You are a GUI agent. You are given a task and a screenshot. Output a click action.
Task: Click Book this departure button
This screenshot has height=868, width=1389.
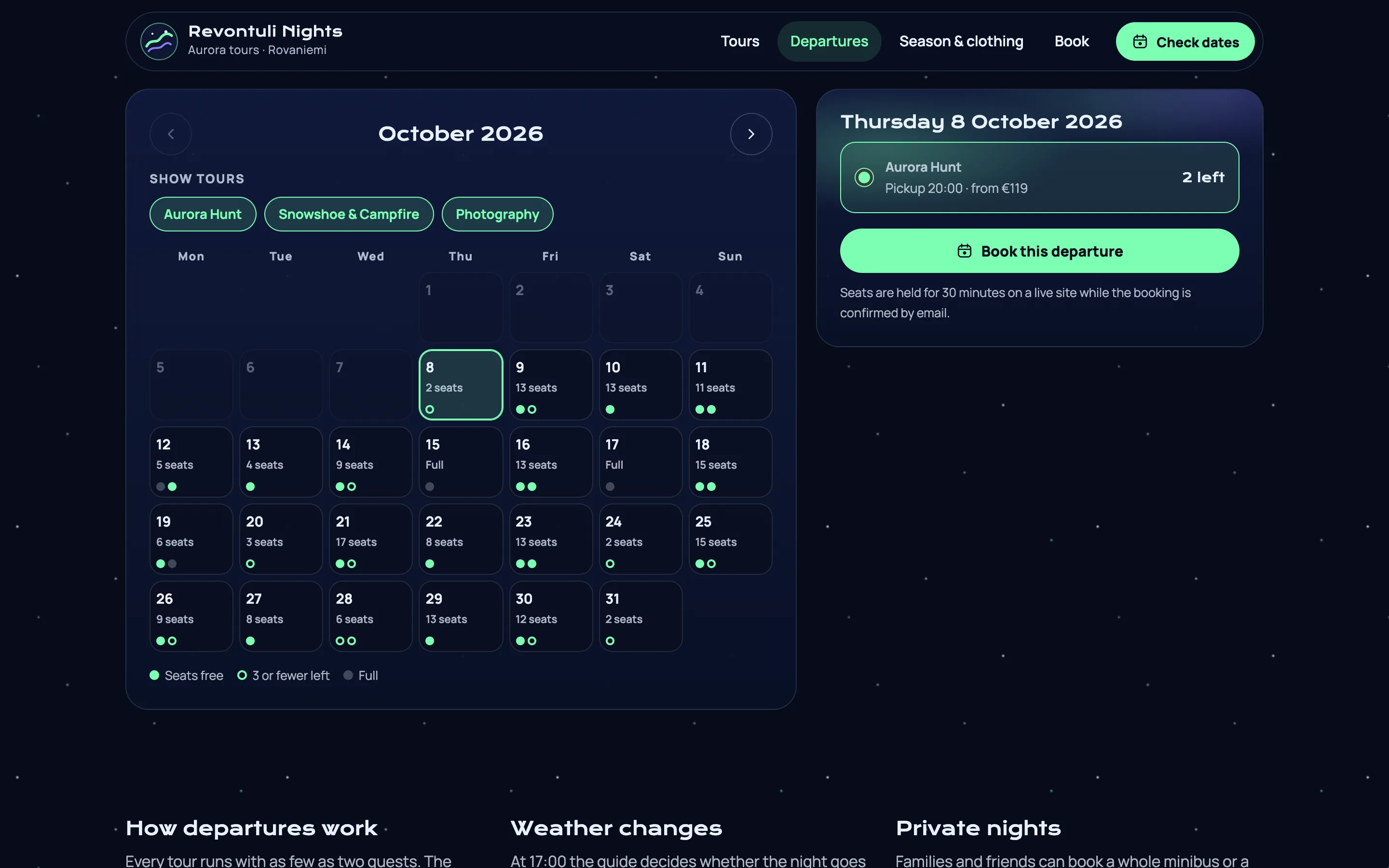[1039, 251]
